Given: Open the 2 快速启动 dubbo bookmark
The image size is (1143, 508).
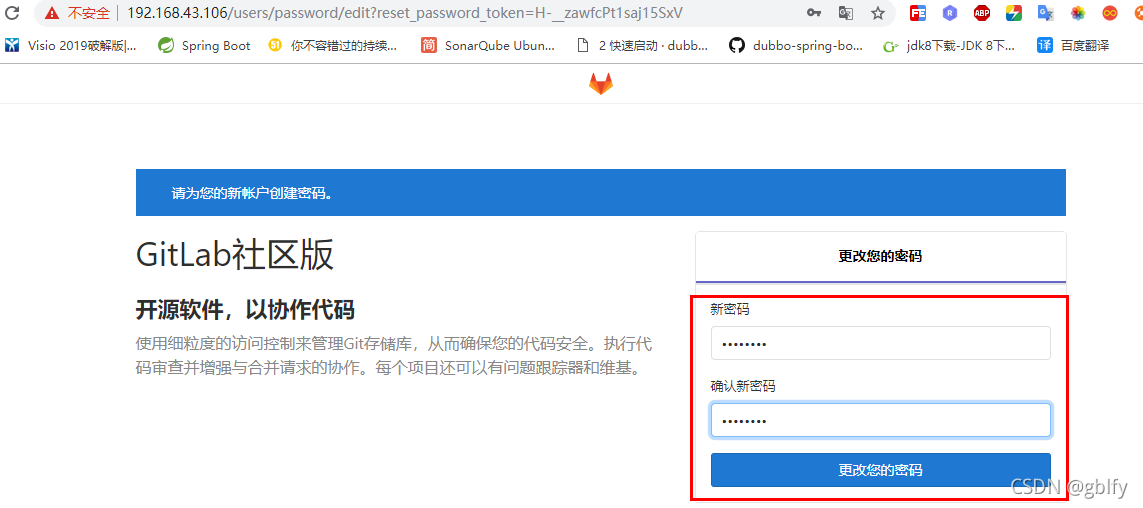Looking at the screenshot, I should [642, 45].
